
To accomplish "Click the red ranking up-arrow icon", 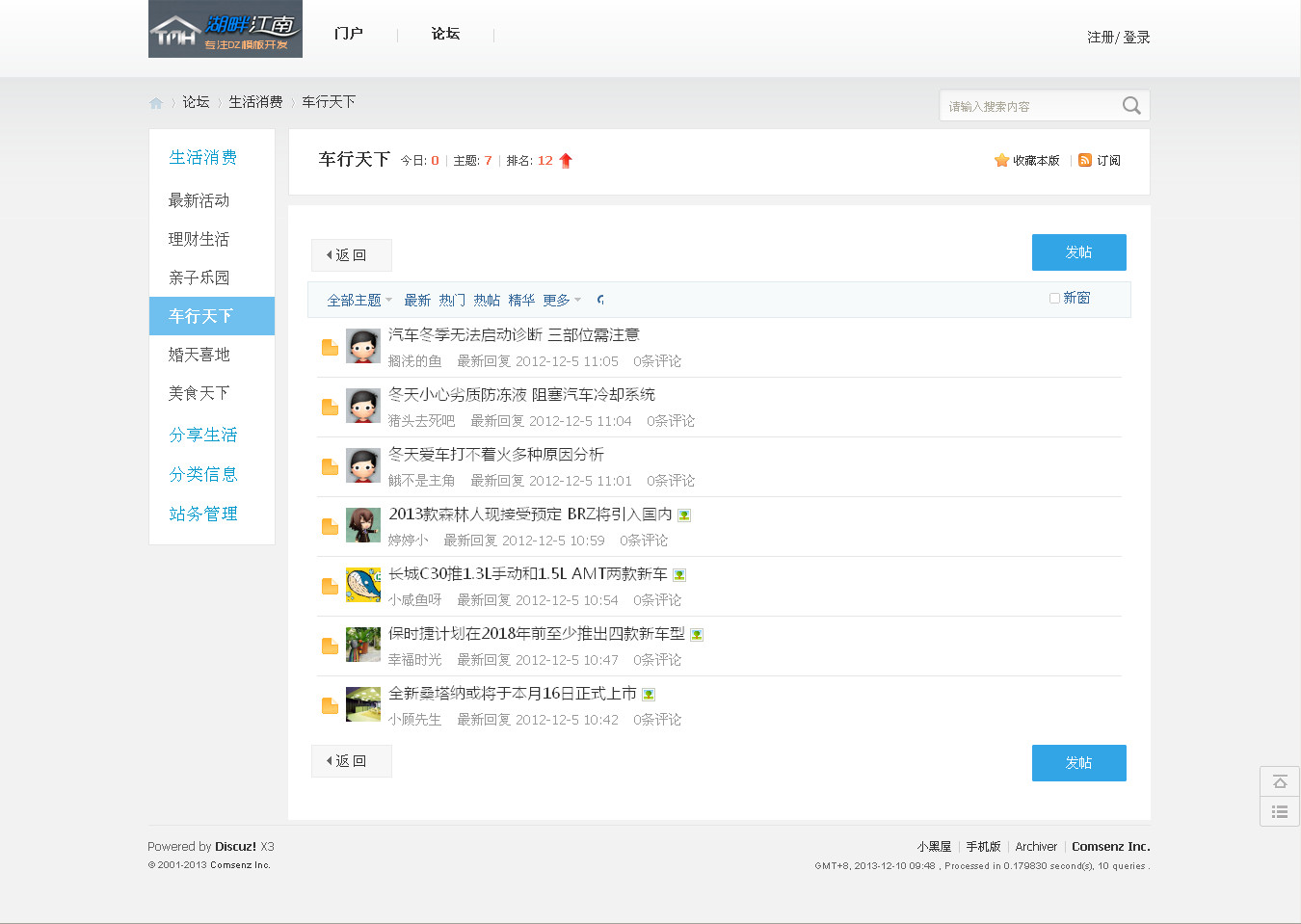I will [566, 161].
